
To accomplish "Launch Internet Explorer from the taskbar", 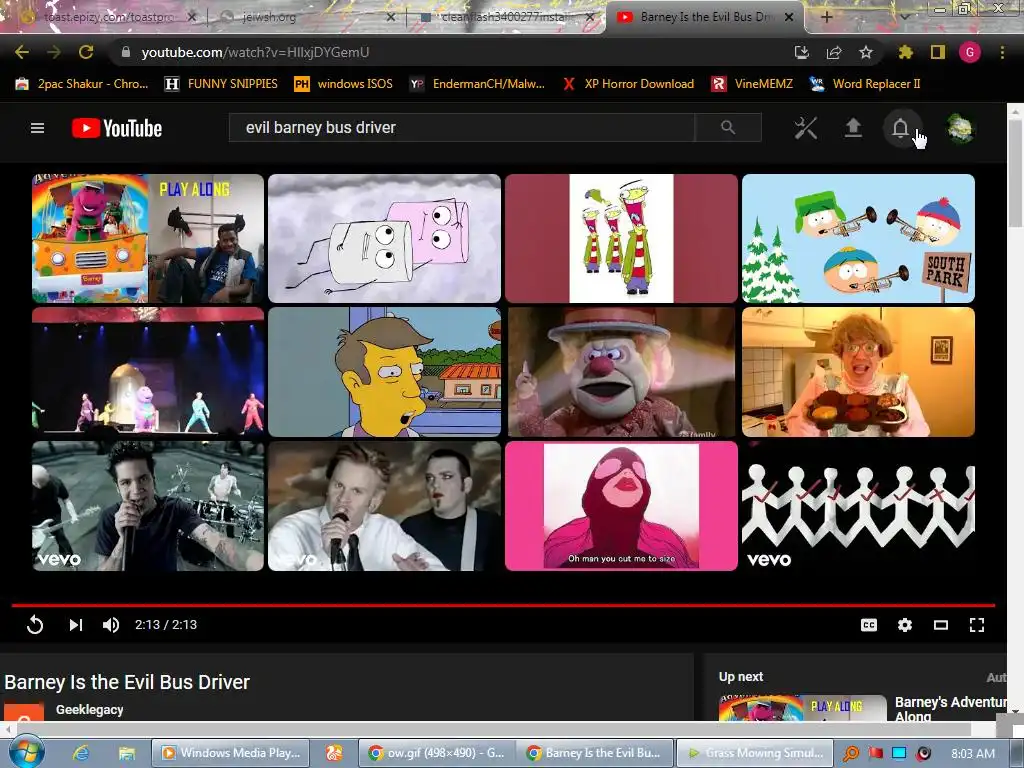I will [x=82, y=753].
